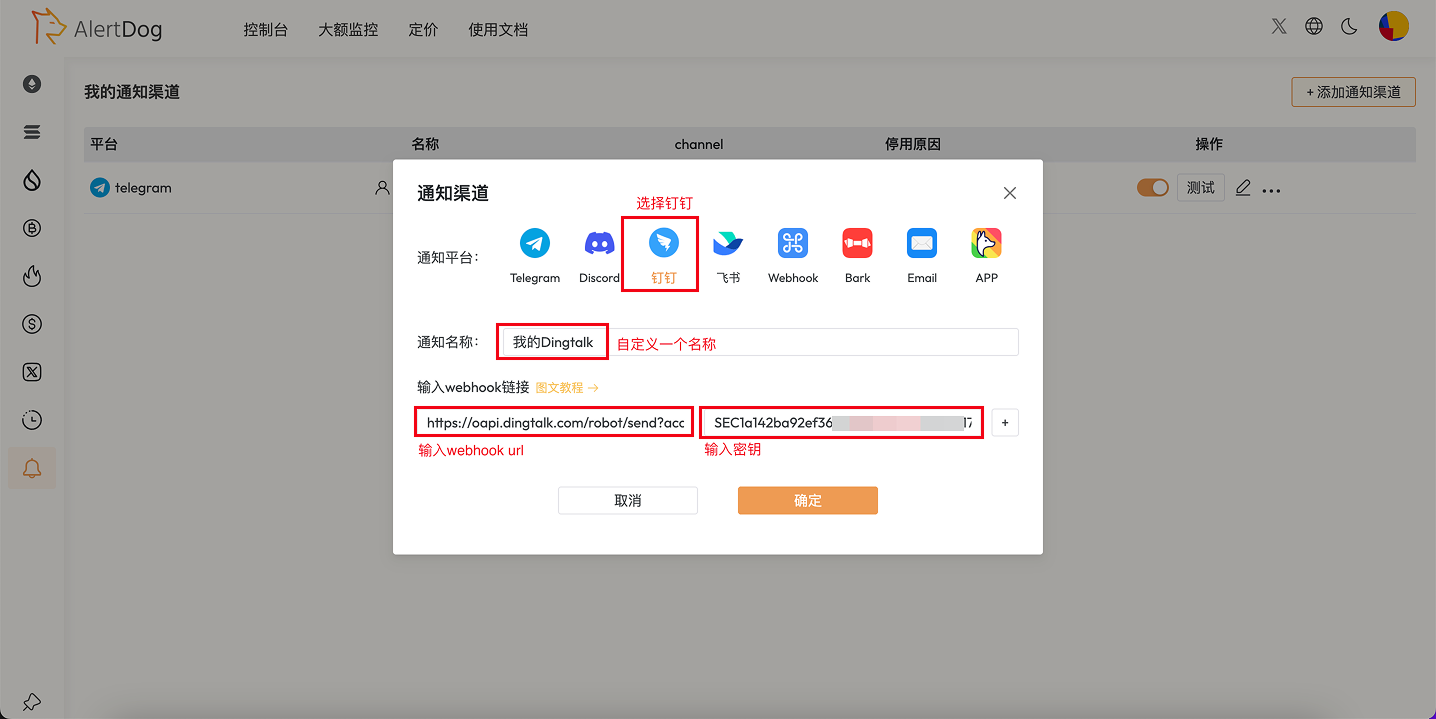Click the 取消 button
Image resolution: width=1436 pixels, height=719 pixels.
[x=628, y=500]
